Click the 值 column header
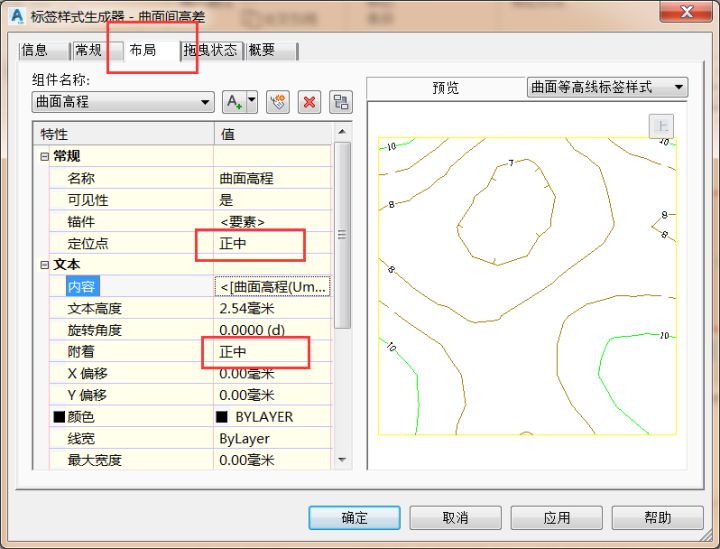This screenshot has width=720, height=549. (273, 134)
